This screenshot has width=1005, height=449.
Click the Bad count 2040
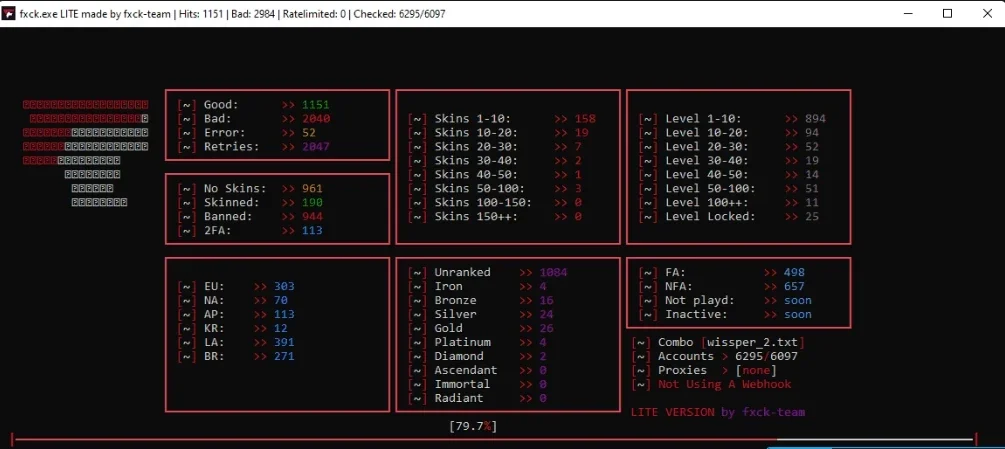pyautogui.click(x=316, y=118)
